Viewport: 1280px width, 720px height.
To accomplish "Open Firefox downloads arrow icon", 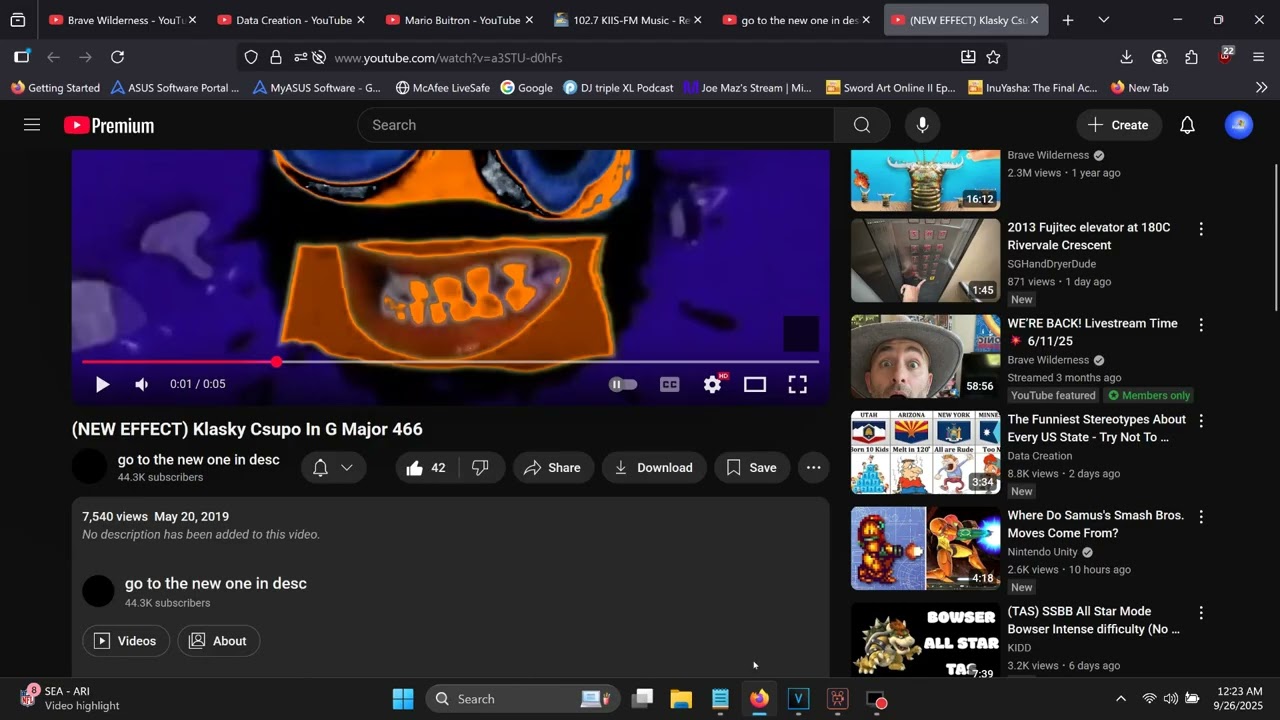I will click(x=1126, y=57).
